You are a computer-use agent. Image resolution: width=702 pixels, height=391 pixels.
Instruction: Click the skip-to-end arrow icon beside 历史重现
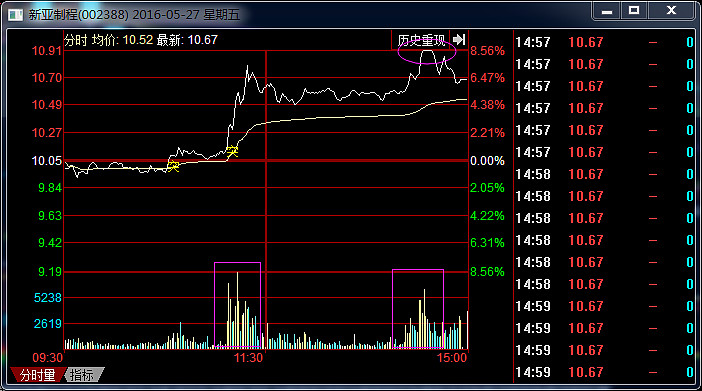(459, 40)
